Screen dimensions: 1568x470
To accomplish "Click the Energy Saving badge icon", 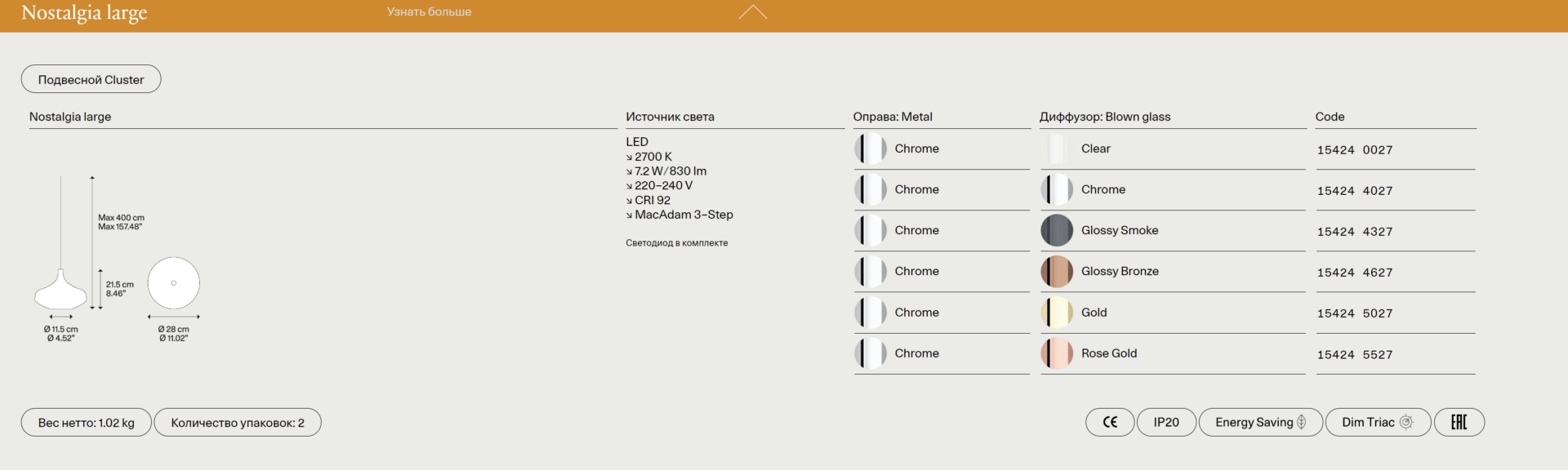I will [x=1301, y=422].
